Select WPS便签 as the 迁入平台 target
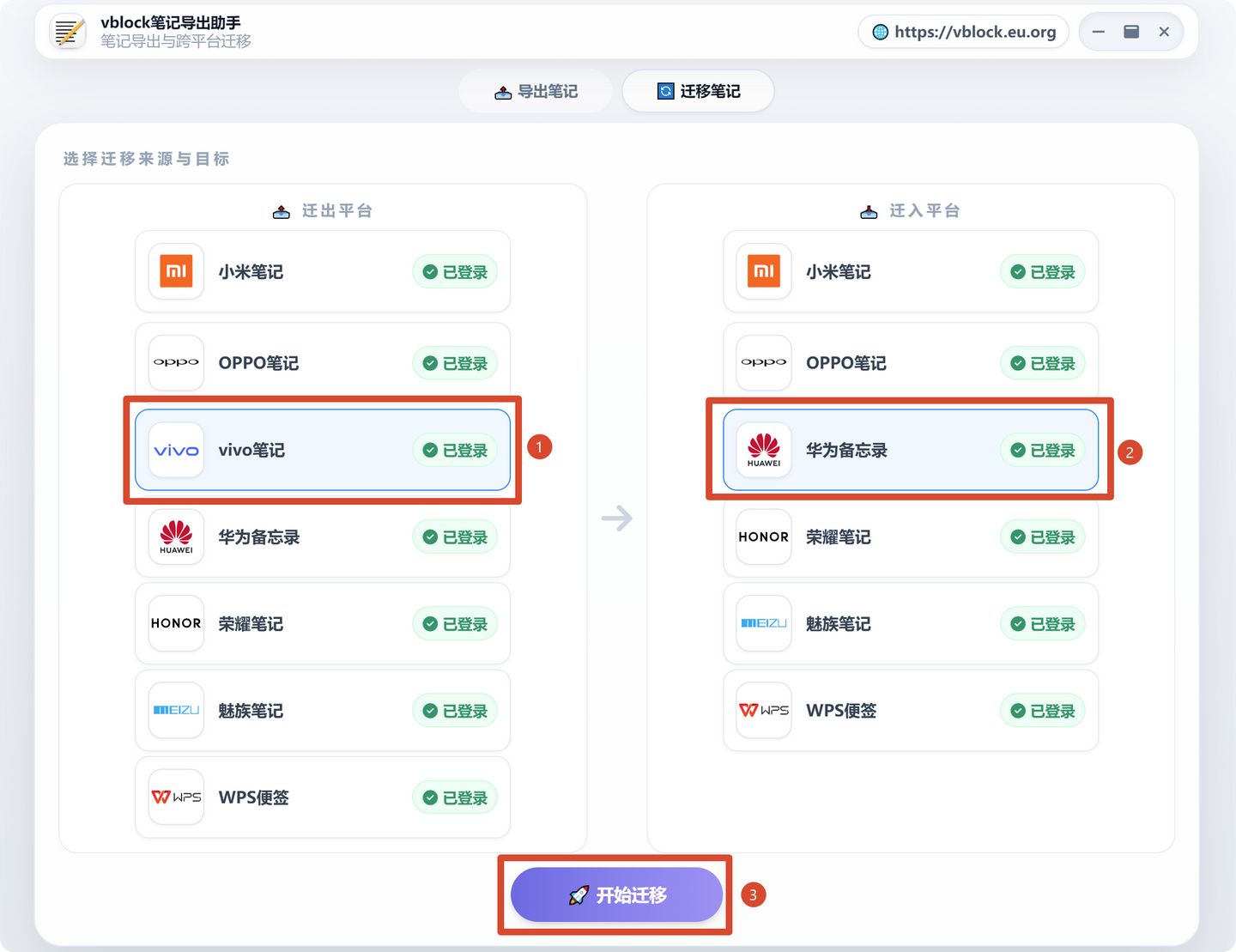This screenshot has height=952, width=1236. pyautogui.click(x=911, y=710)
